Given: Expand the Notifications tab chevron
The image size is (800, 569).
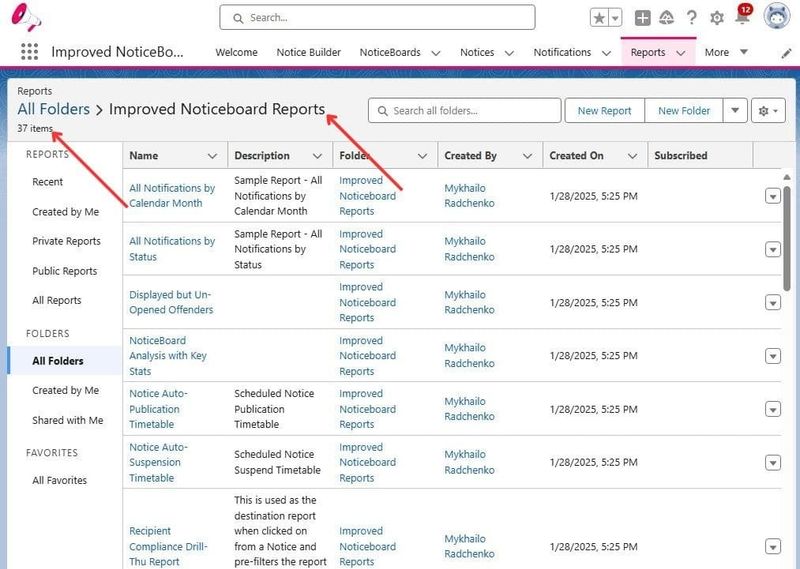Looking at the screenshot, I should [x=606, y=53].
